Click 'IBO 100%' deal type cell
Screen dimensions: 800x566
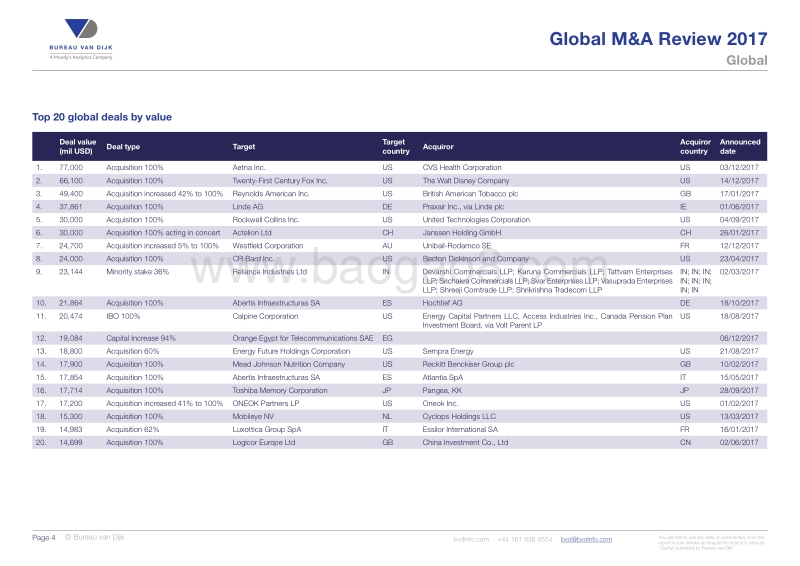click(x=123, y=316)
